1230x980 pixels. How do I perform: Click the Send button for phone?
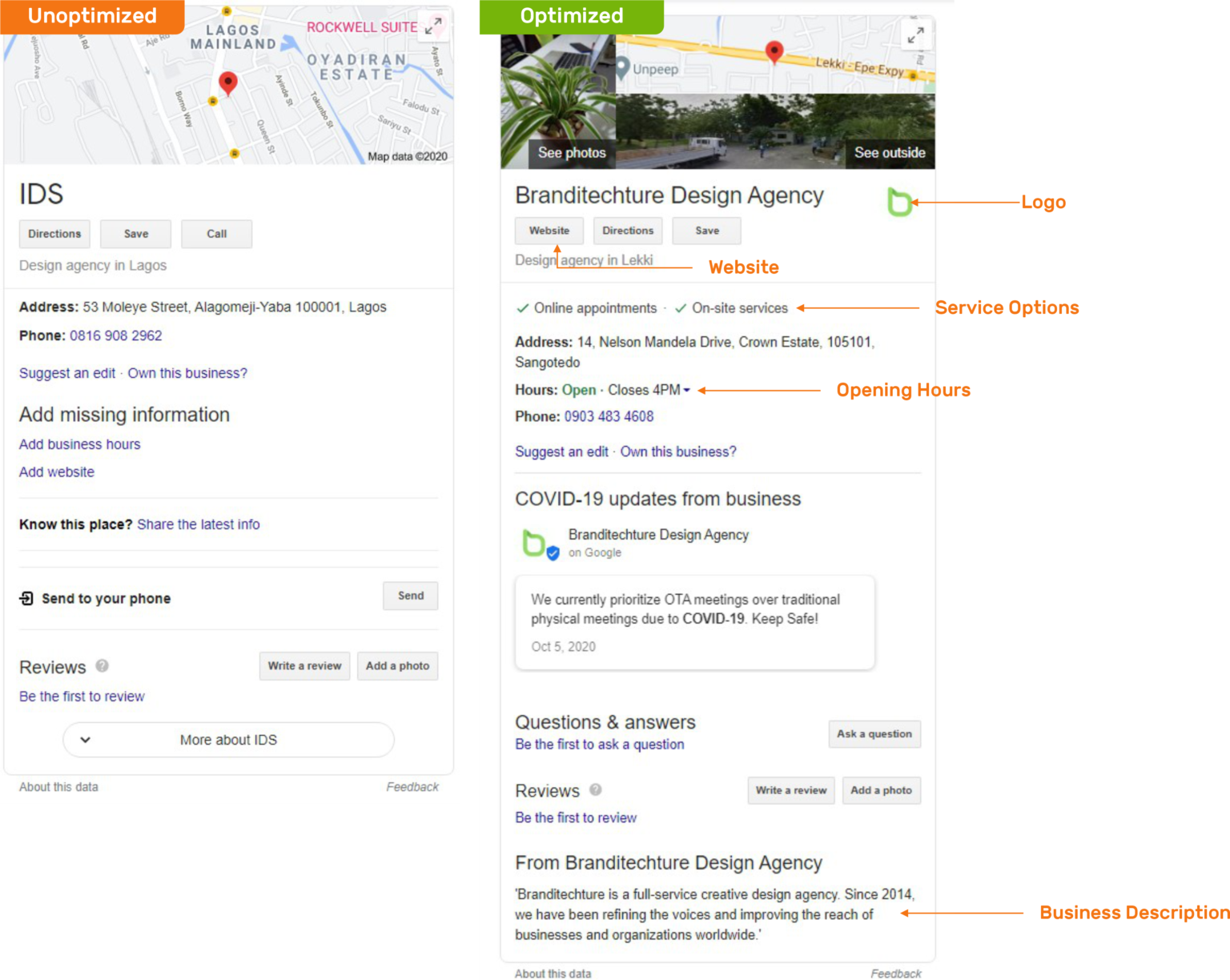click(x=411, y=596)
